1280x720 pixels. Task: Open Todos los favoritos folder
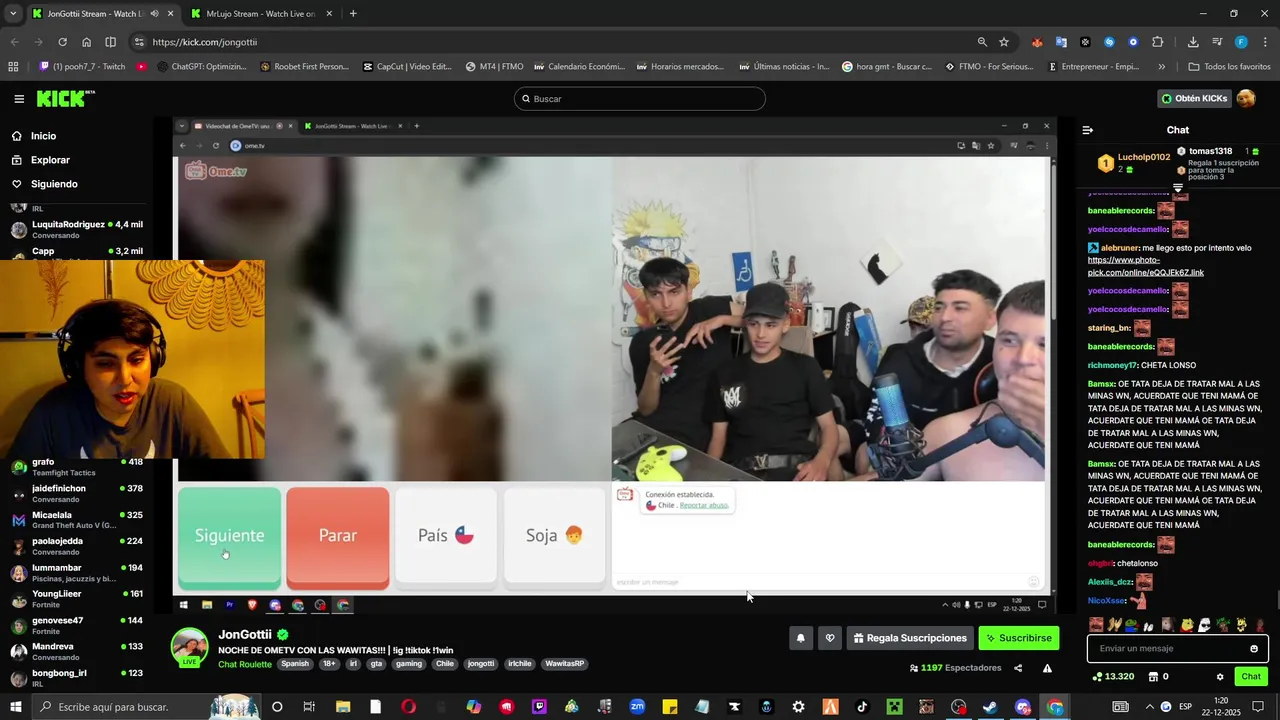coord(1229,67)
